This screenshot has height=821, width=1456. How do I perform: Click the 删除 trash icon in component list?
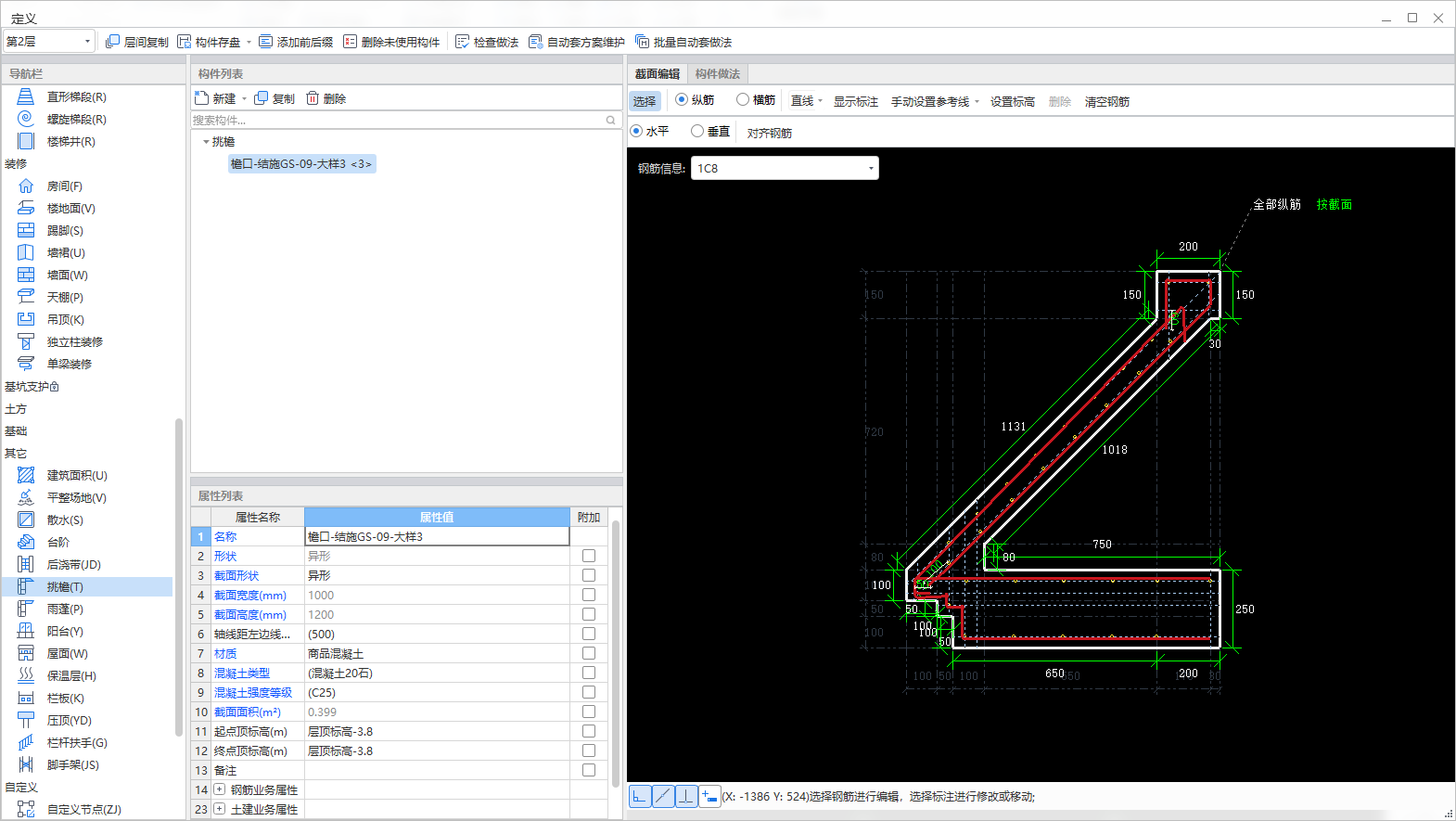click(313, 98)
